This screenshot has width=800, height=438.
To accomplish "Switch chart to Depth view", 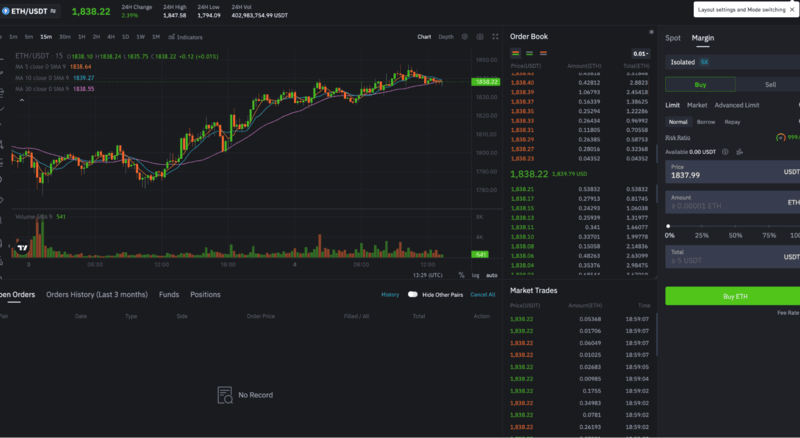I will click(x=445, y=37).
